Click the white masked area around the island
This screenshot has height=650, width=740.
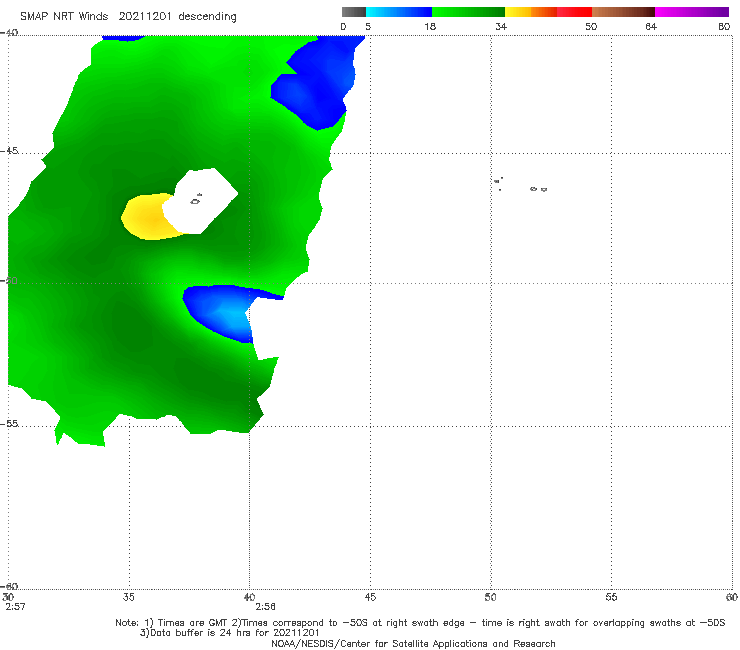coord(201,201)
